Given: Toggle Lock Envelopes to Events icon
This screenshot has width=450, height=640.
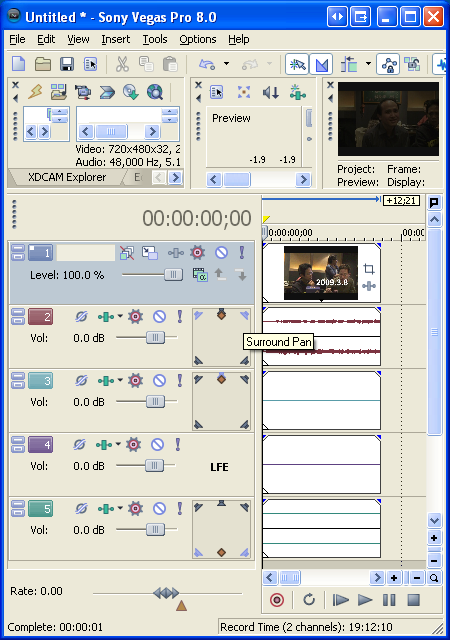Looking at the screenshot, I should coord(388,64).
